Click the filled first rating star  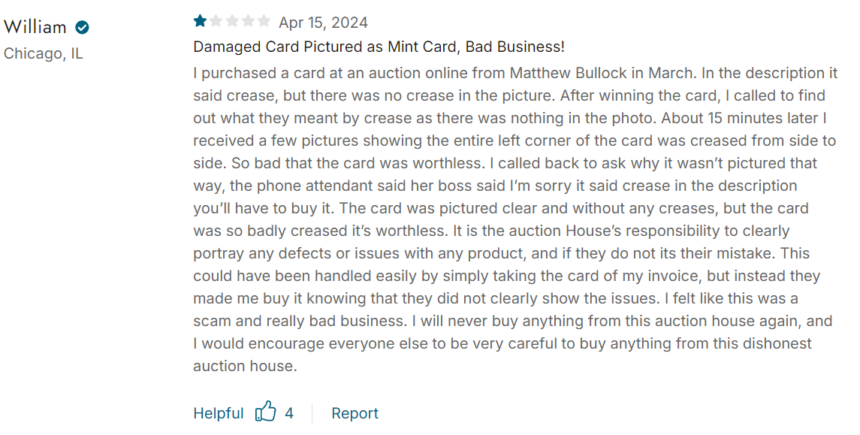[200, 21]
